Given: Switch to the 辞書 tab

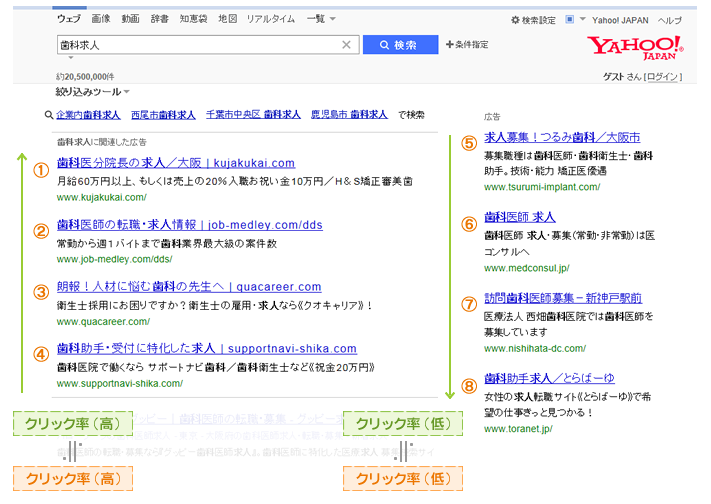Looking at the screenshot, I should [x=160, y=19].
